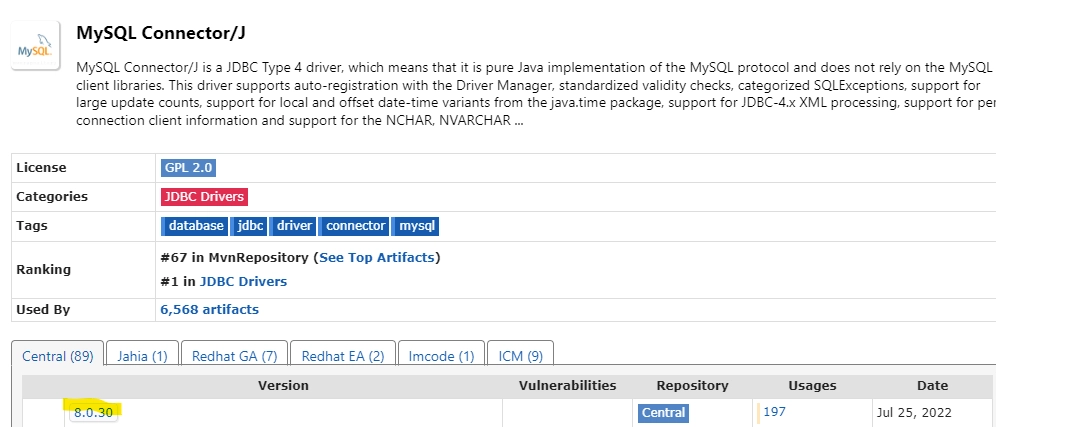Click the MySQL logo icon

pos(36,46)
